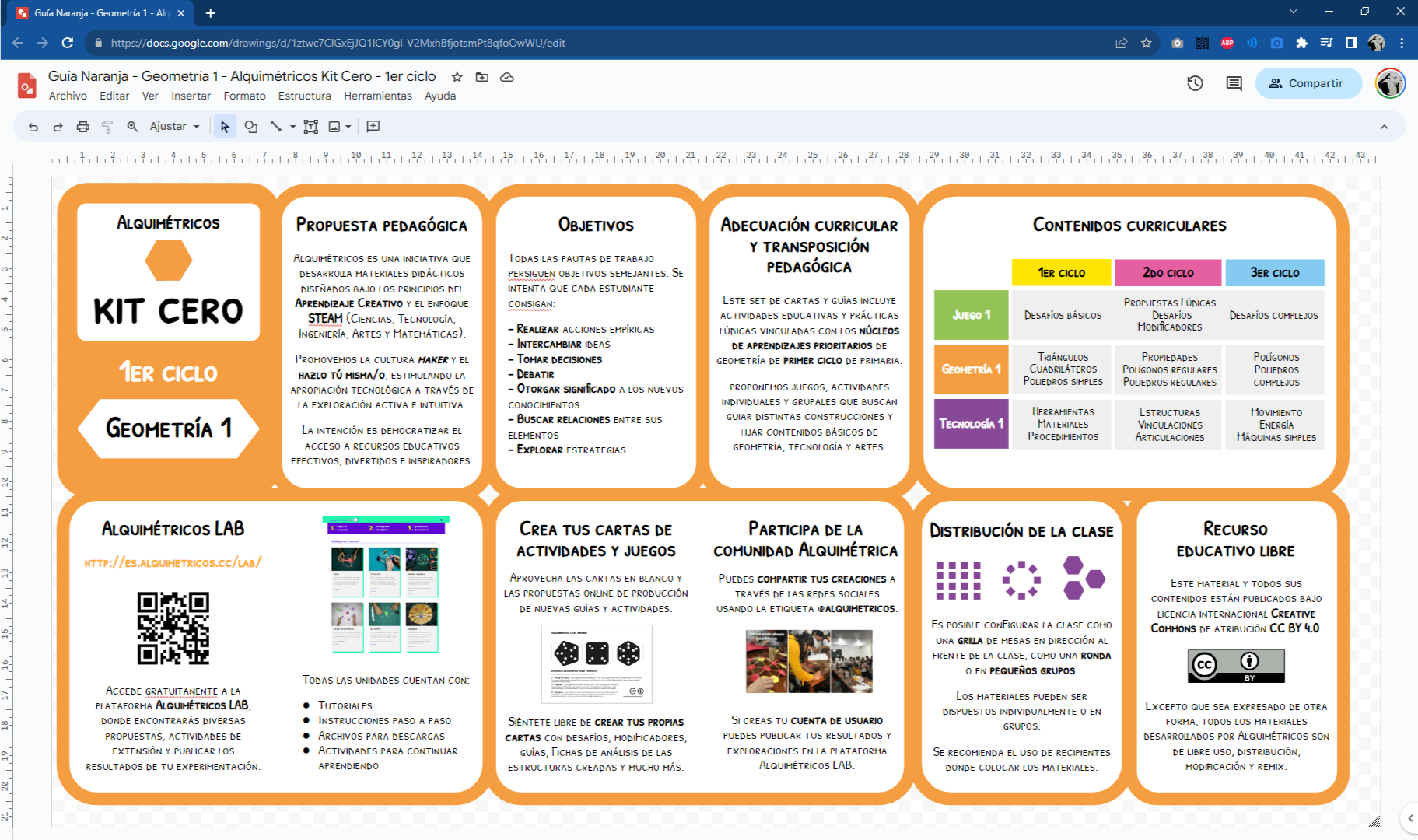Expand the image insert options arrow
1418x840 pixels.
(348, 127)
